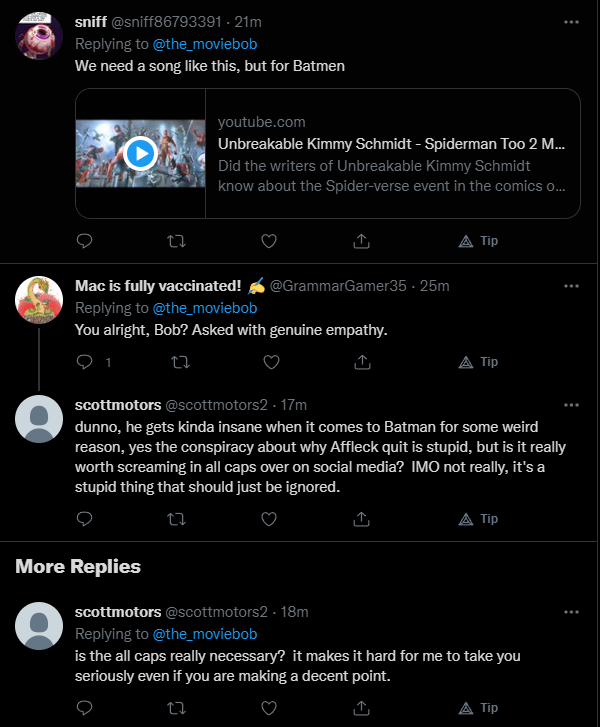Reply to sniff's Batmen song tweet
600x727 pixels.
[x=85, y=241]
